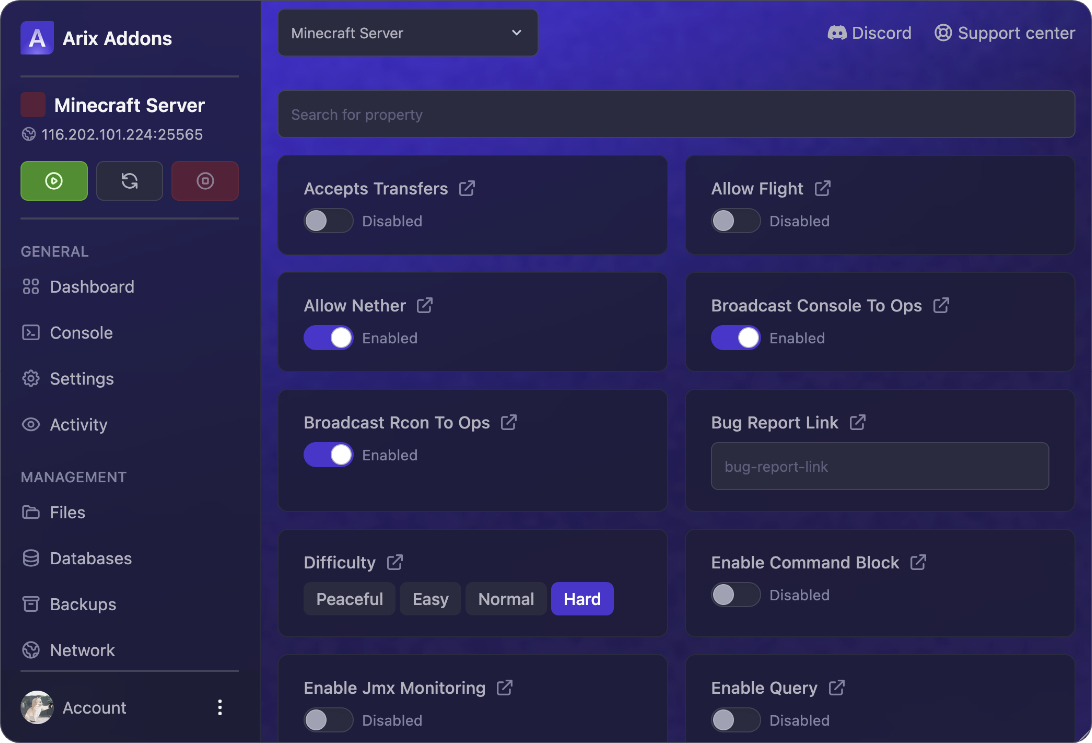
Task: Disable the Allow Nether toggle
Action: (x=328, y=338)
